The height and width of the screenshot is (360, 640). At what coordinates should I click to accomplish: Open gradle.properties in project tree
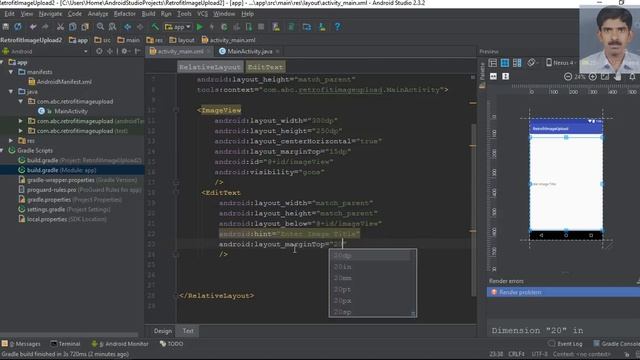pyautogui.click(x=71, y=200)
